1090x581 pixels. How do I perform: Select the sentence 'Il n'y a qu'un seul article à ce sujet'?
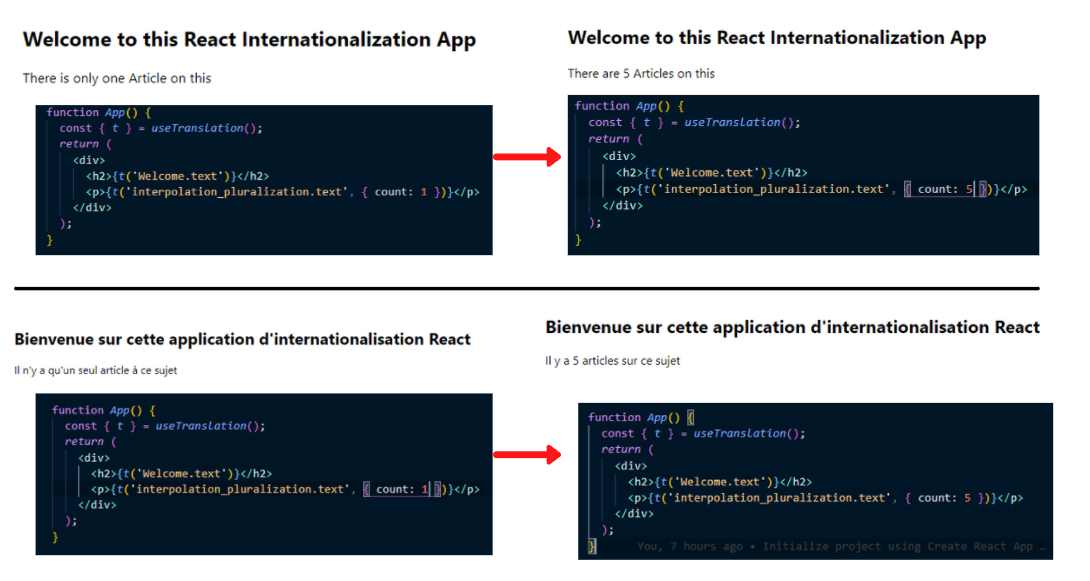(96, 371)
